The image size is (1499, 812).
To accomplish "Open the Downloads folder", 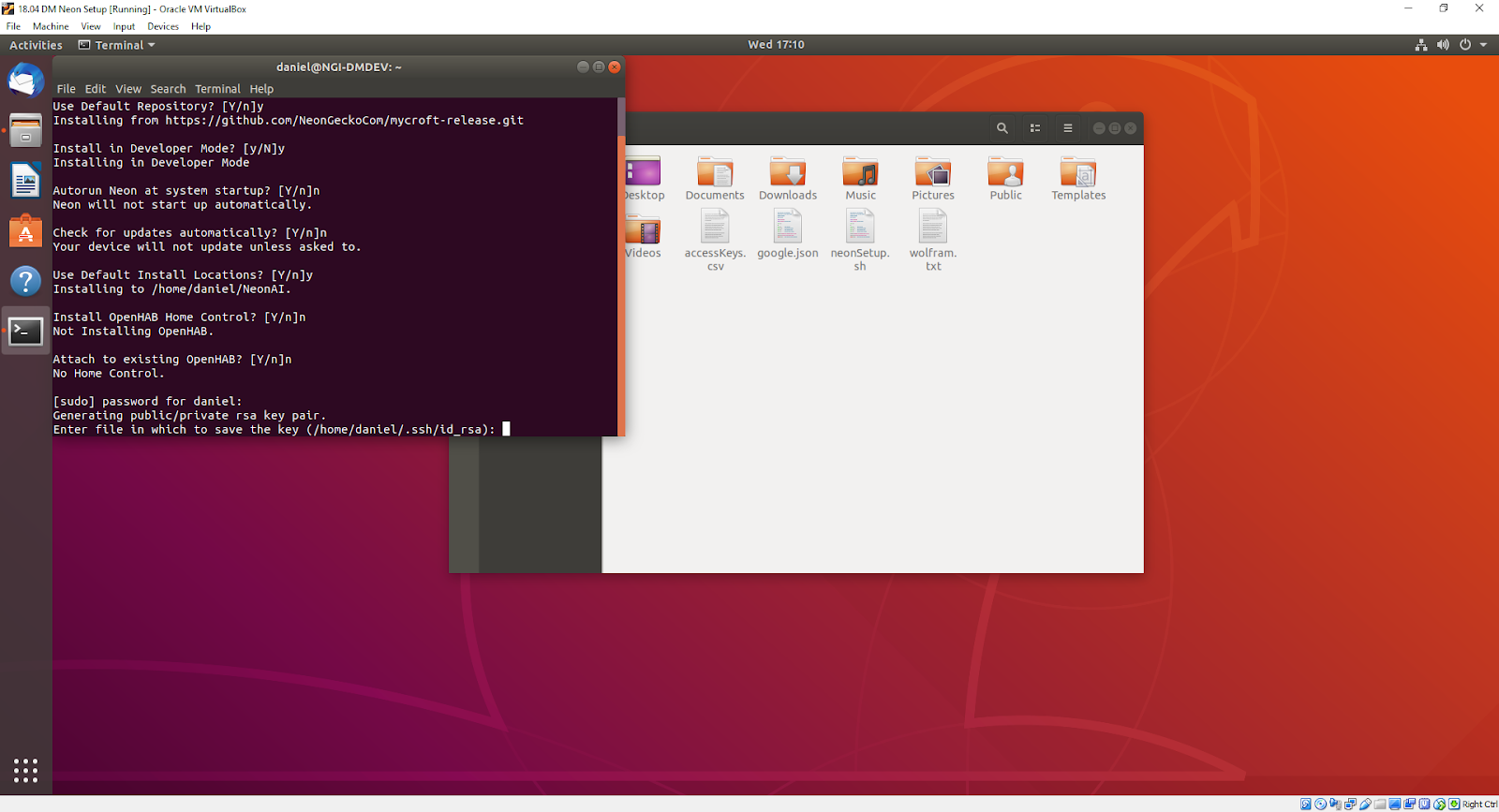I will [788, 178].
